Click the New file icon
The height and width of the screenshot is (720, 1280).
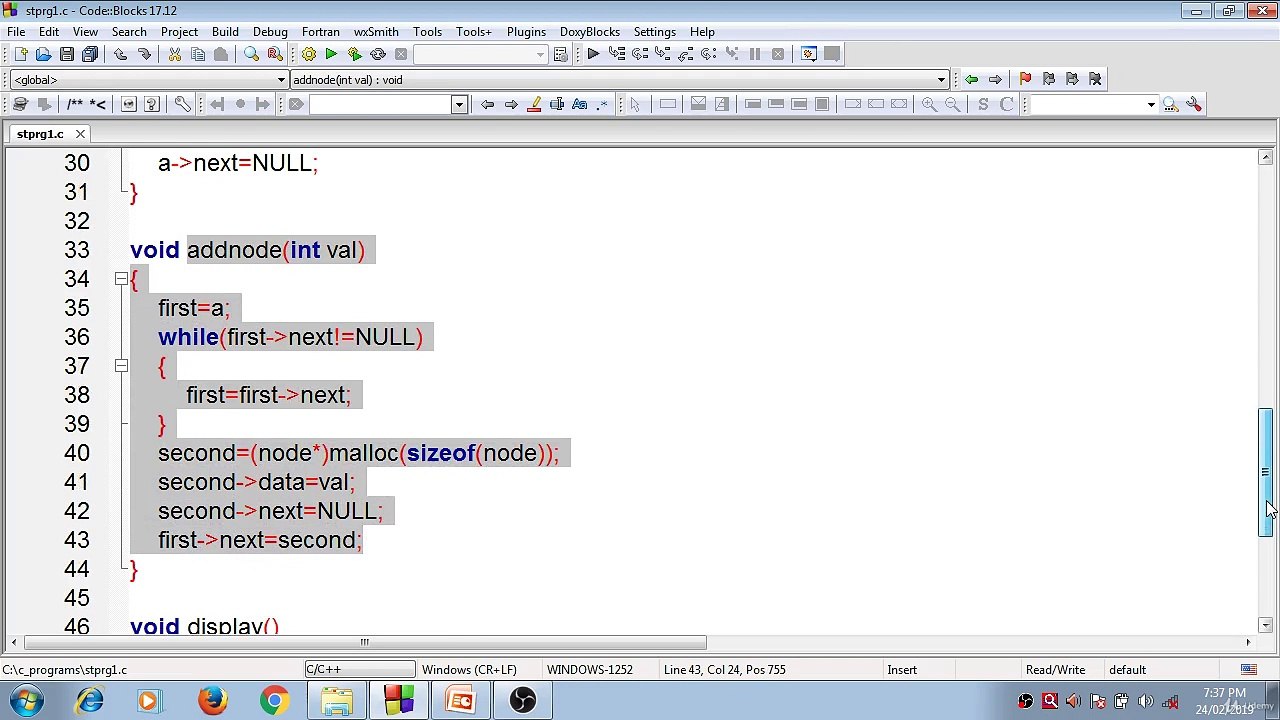[x=20, y=54]
